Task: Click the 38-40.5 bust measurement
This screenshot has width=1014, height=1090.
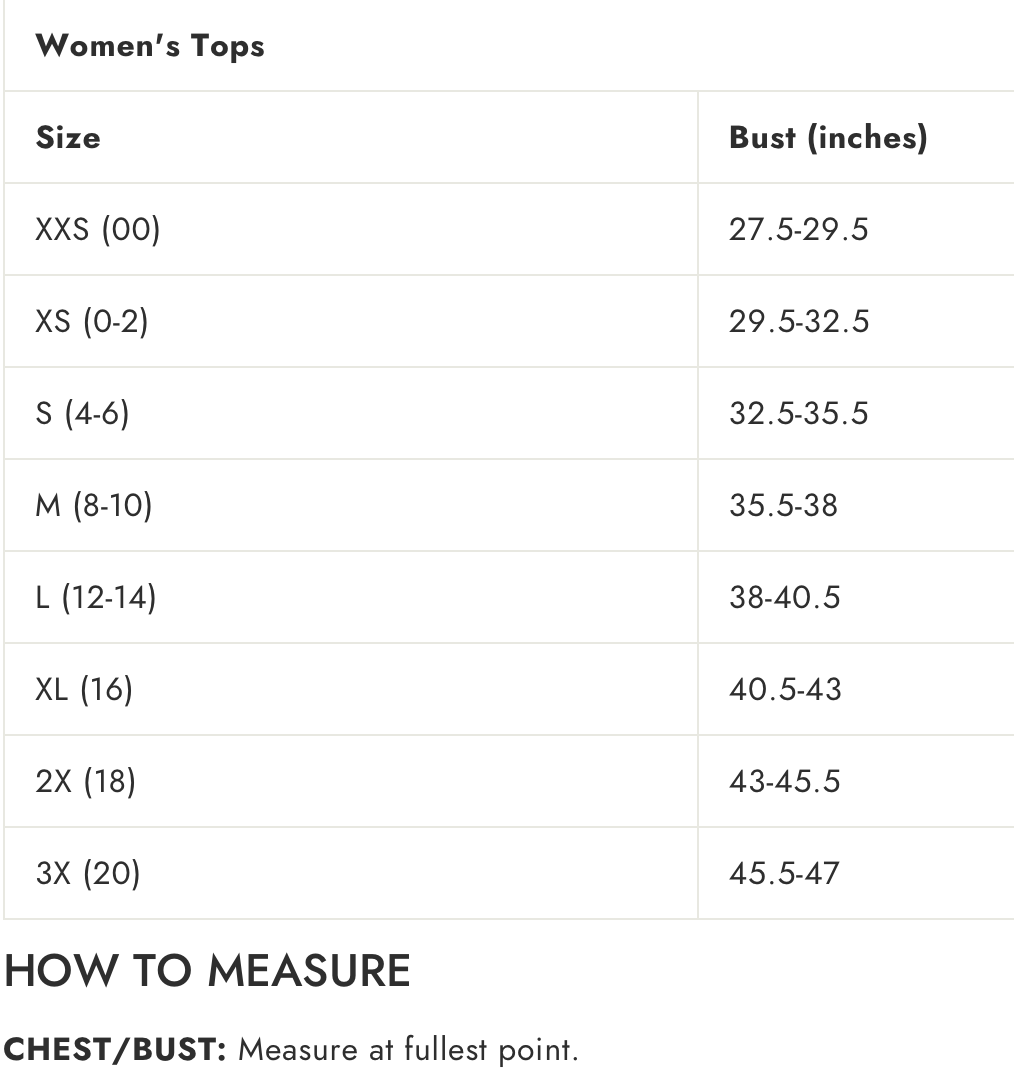Action: [x=785, y=597]
